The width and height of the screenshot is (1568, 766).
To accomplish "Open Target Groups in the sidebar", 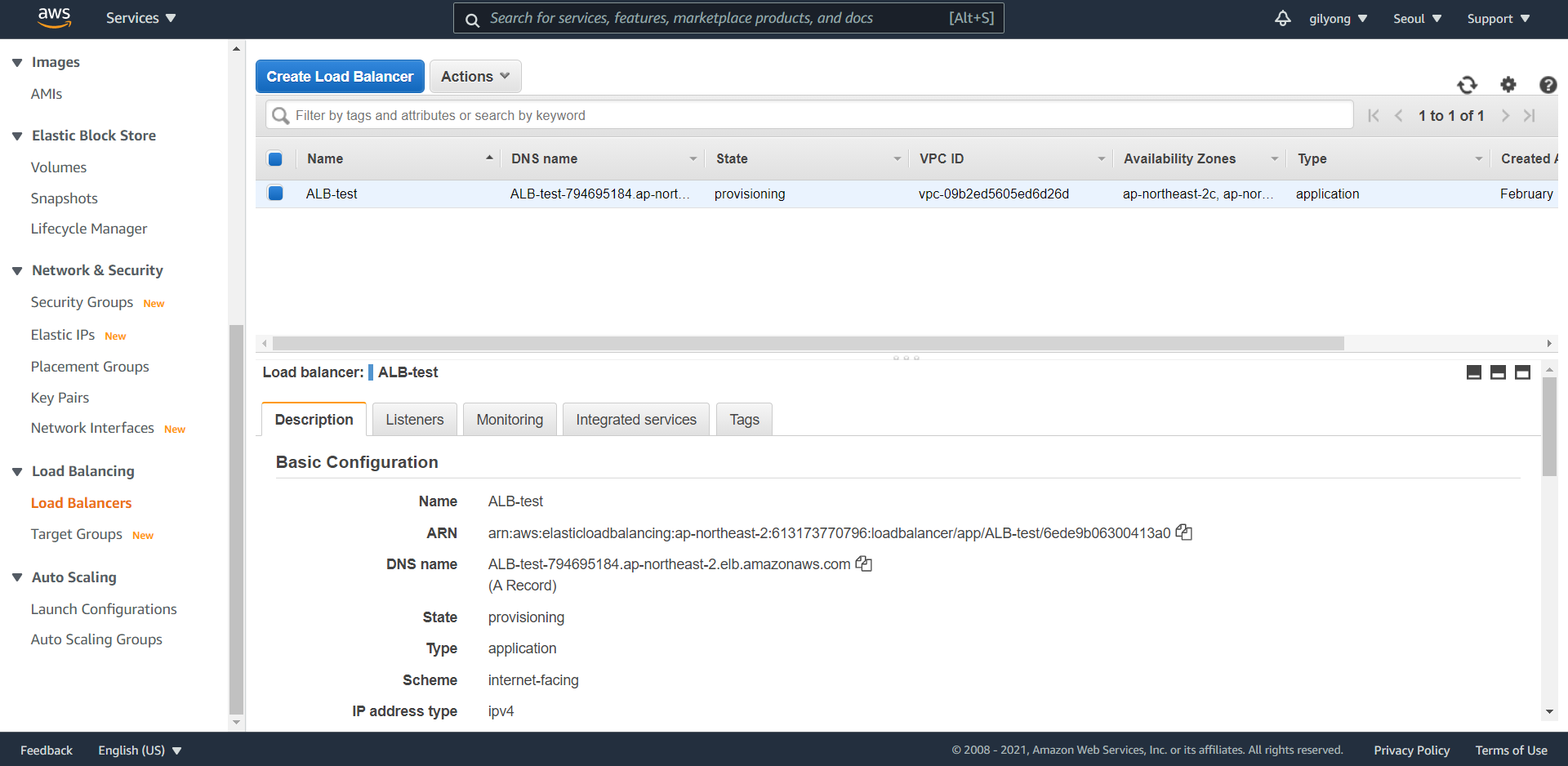I will [x=77, y=534].
